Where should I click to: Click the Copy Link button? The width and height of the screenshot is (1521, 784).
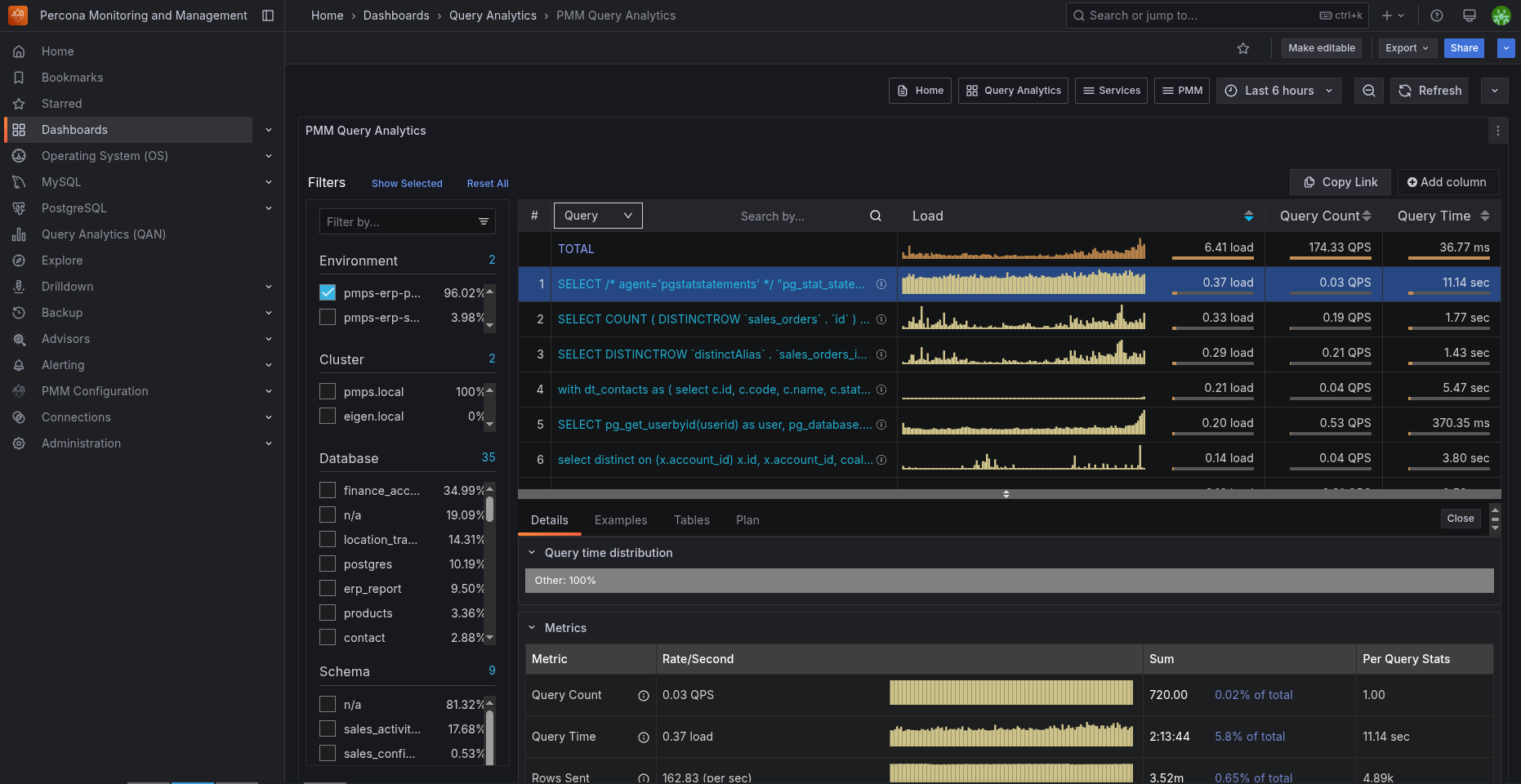tap(1340, 182)
